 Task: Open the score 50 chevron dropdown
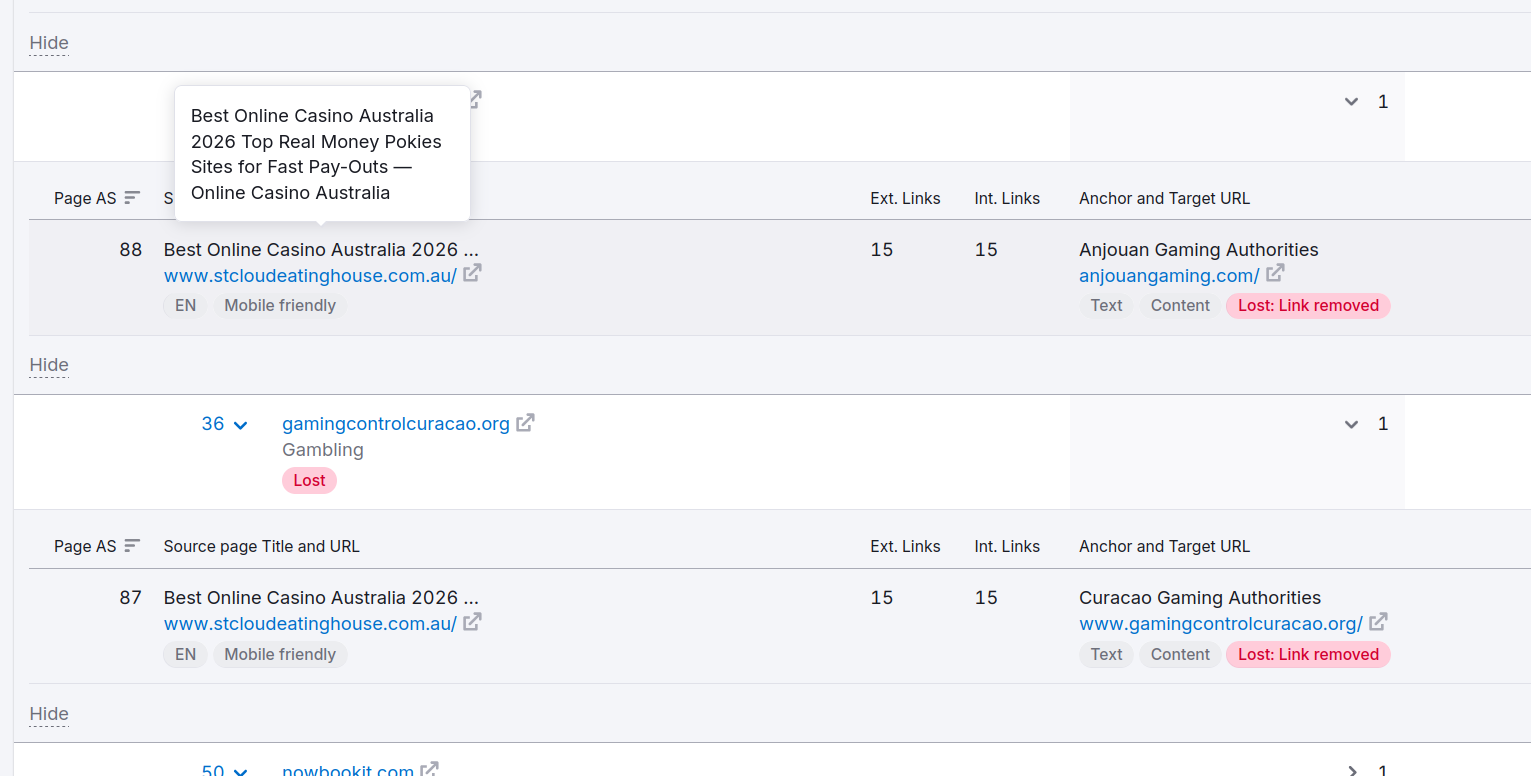[x=240, y=771]
